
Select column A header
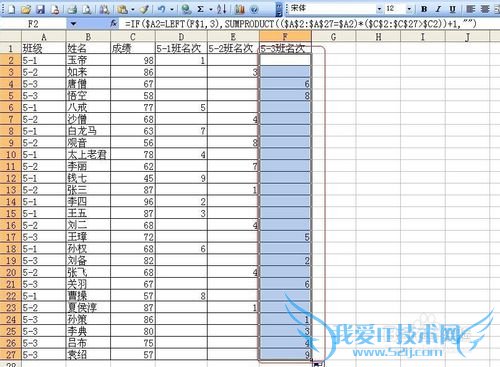pyautogui.click(x=44, y=36)
